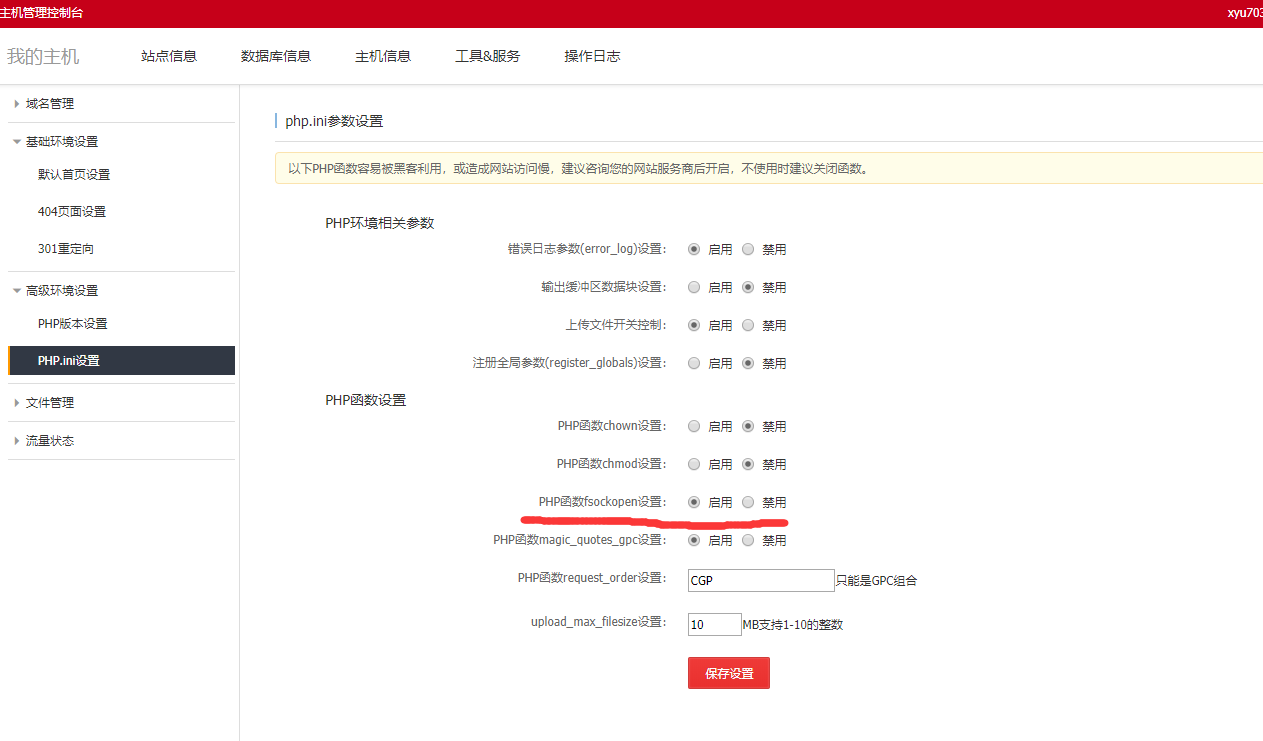Image resolution: width=1263 pixels, height=741 pixels.
Task: Expand the 文件管理 sidebar section
Action: tap(49, 403)
